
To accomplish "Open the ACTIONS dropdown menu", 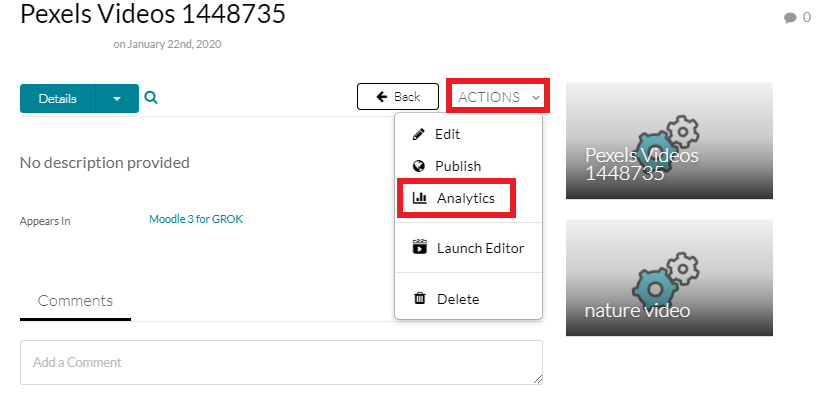I will pos(498,97).
